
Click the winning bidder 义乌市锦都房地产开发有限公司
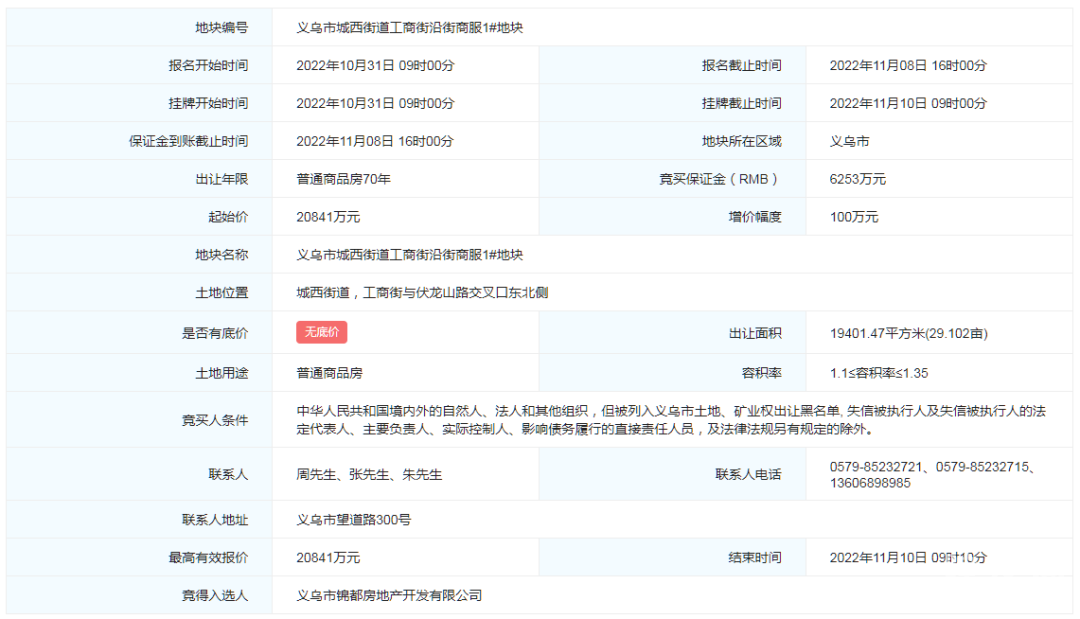389,596
